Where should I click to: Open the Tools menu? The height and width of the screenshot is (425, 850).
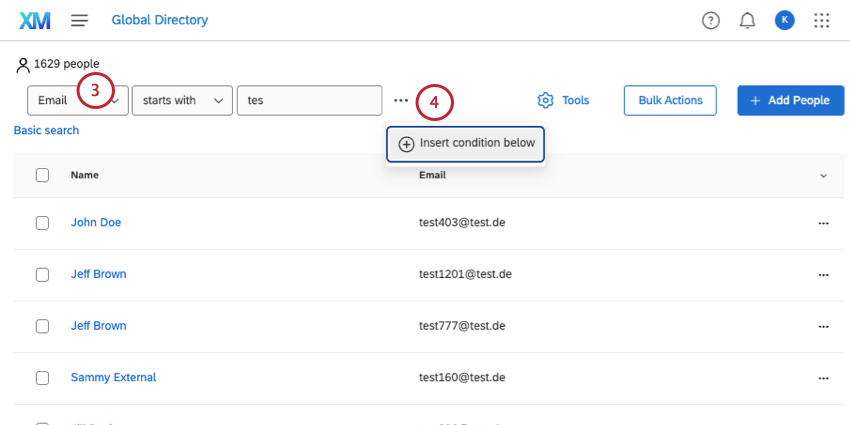point(563,100)
